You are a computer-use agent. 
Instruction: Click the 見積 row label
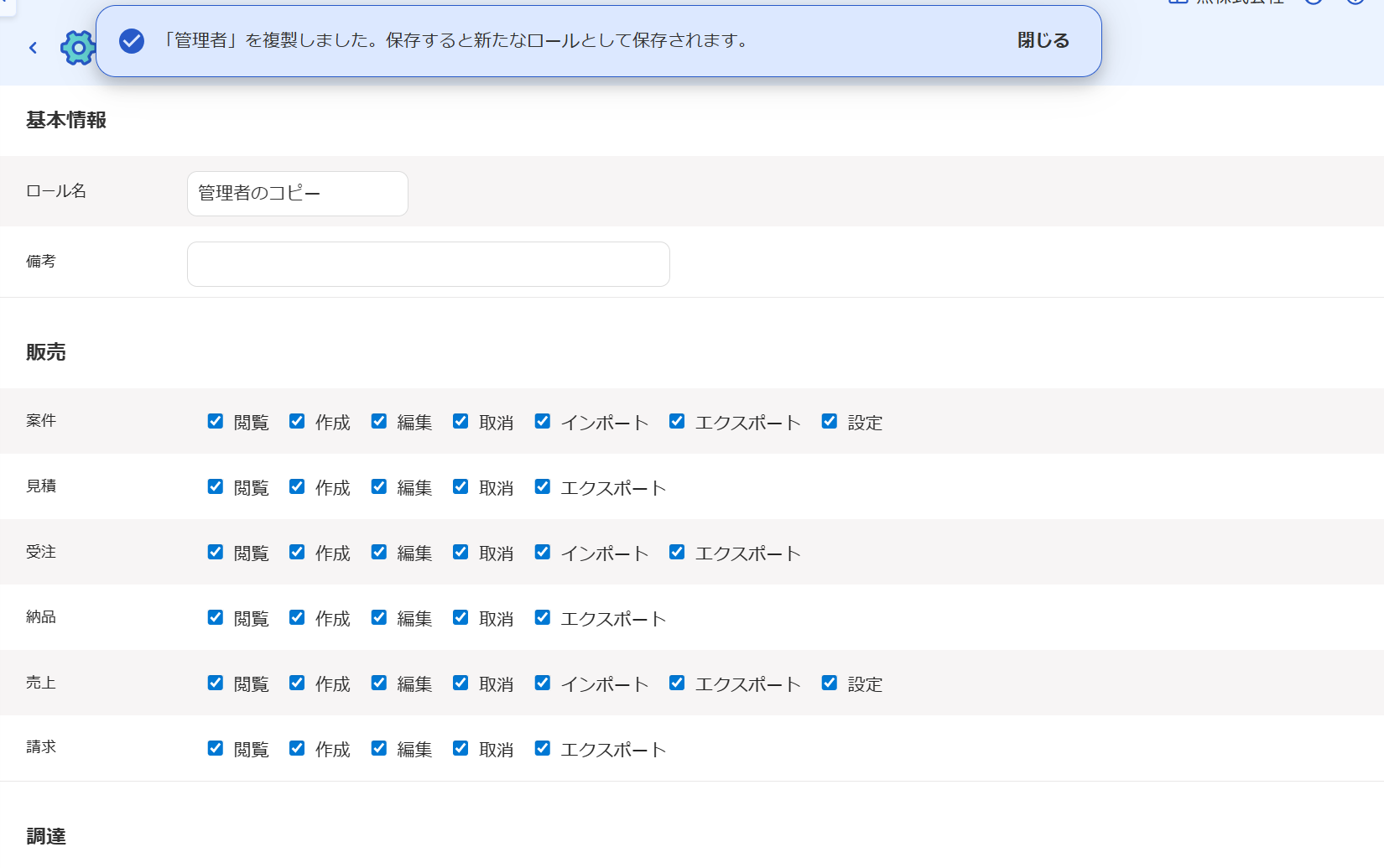41,486
